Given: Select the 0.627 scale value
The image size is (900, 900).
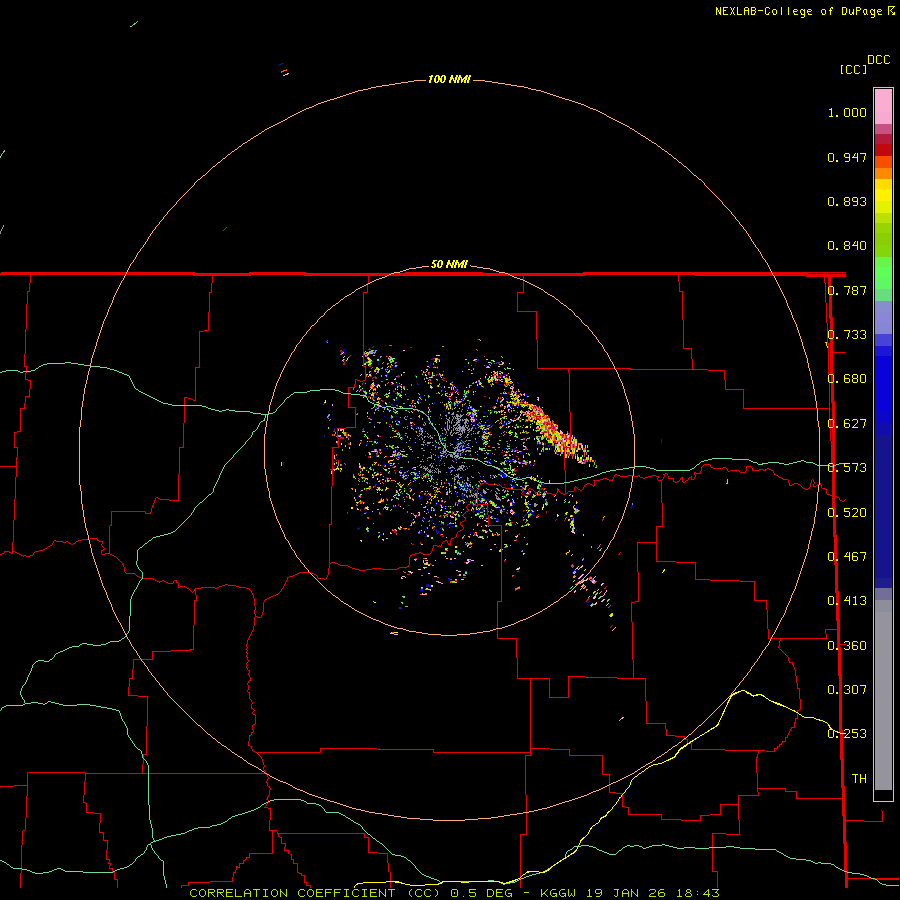Looking at the screenshot, I should [x=847, y=424].
